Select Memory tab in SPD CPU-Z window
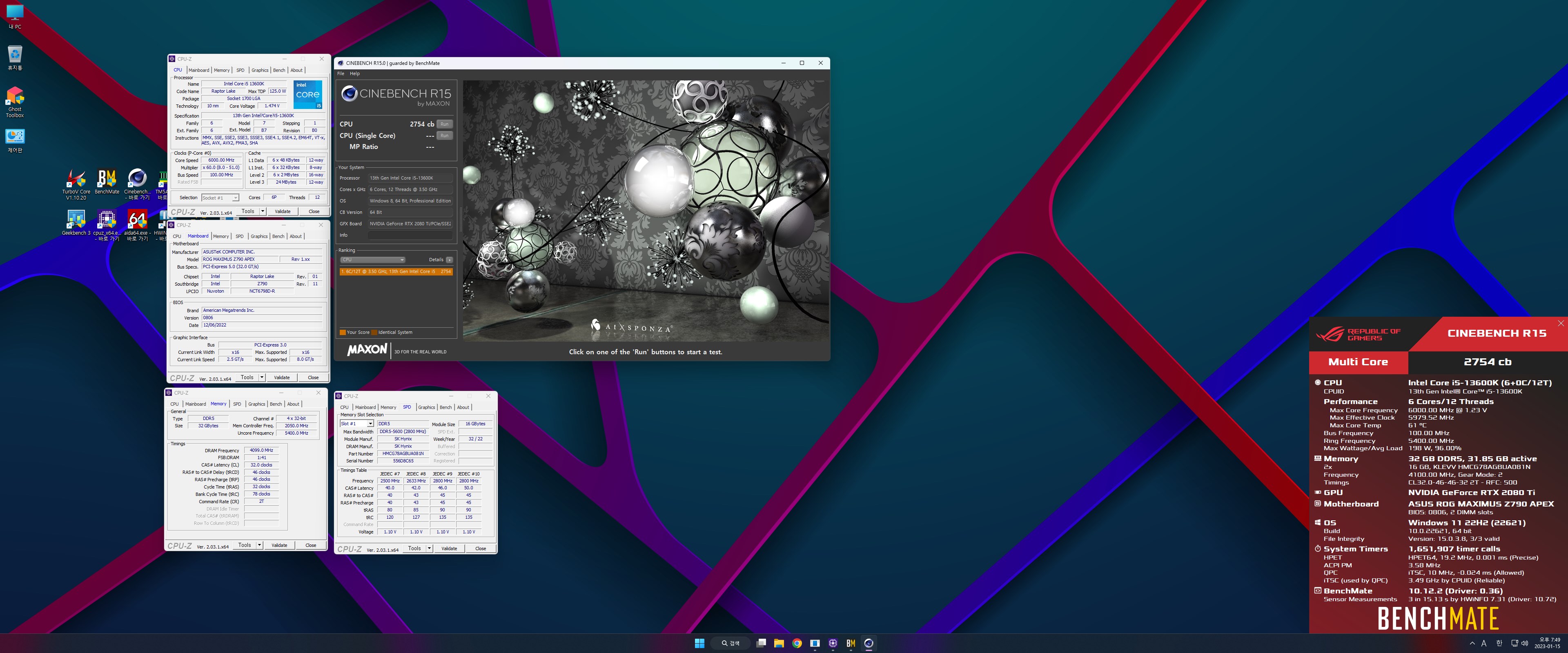1568x653 pixels. click(388, 407)
